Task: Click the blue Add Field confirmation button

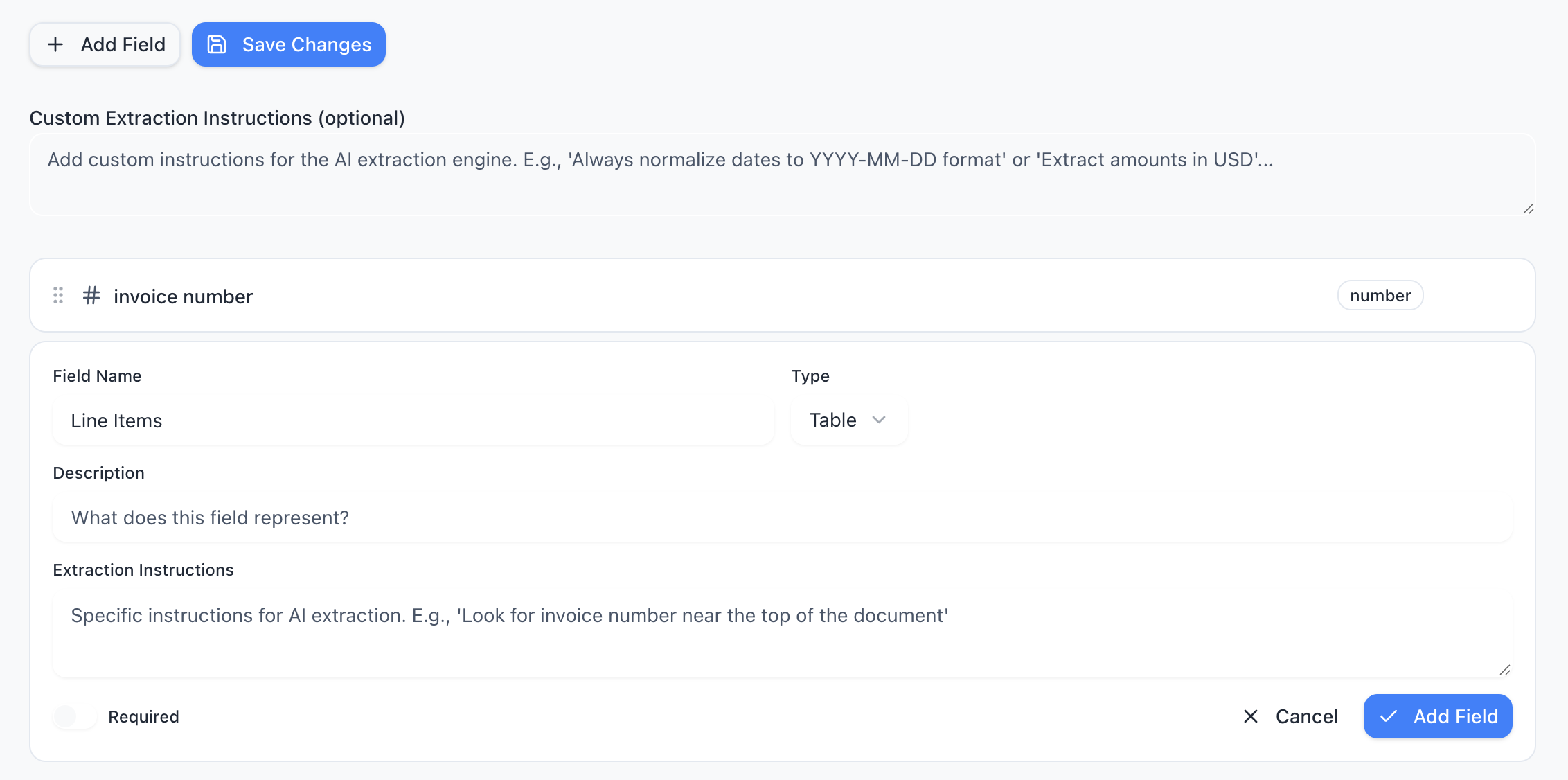Action: (1437, 716)
